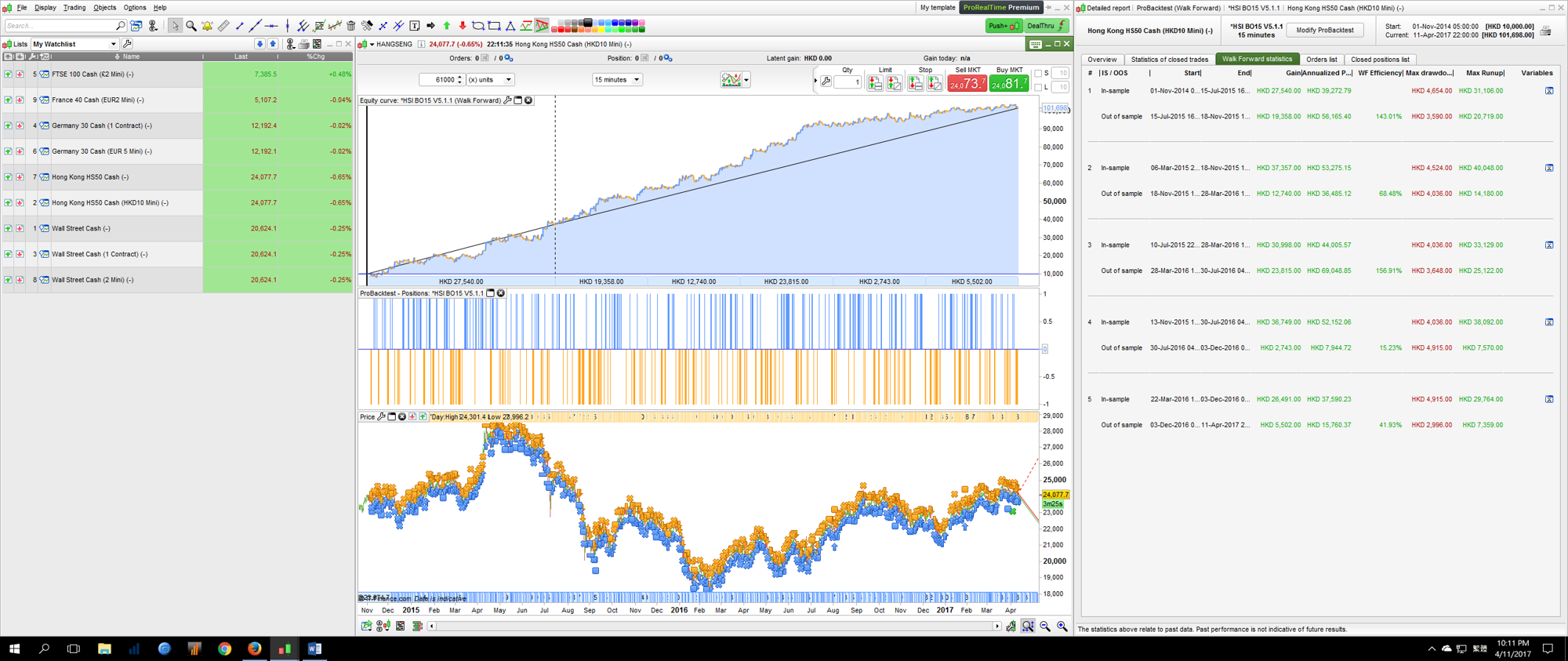This screenshot has height=661, width=1568.
Task: Click the watchlist printer icon
Action: click(303, 44)
